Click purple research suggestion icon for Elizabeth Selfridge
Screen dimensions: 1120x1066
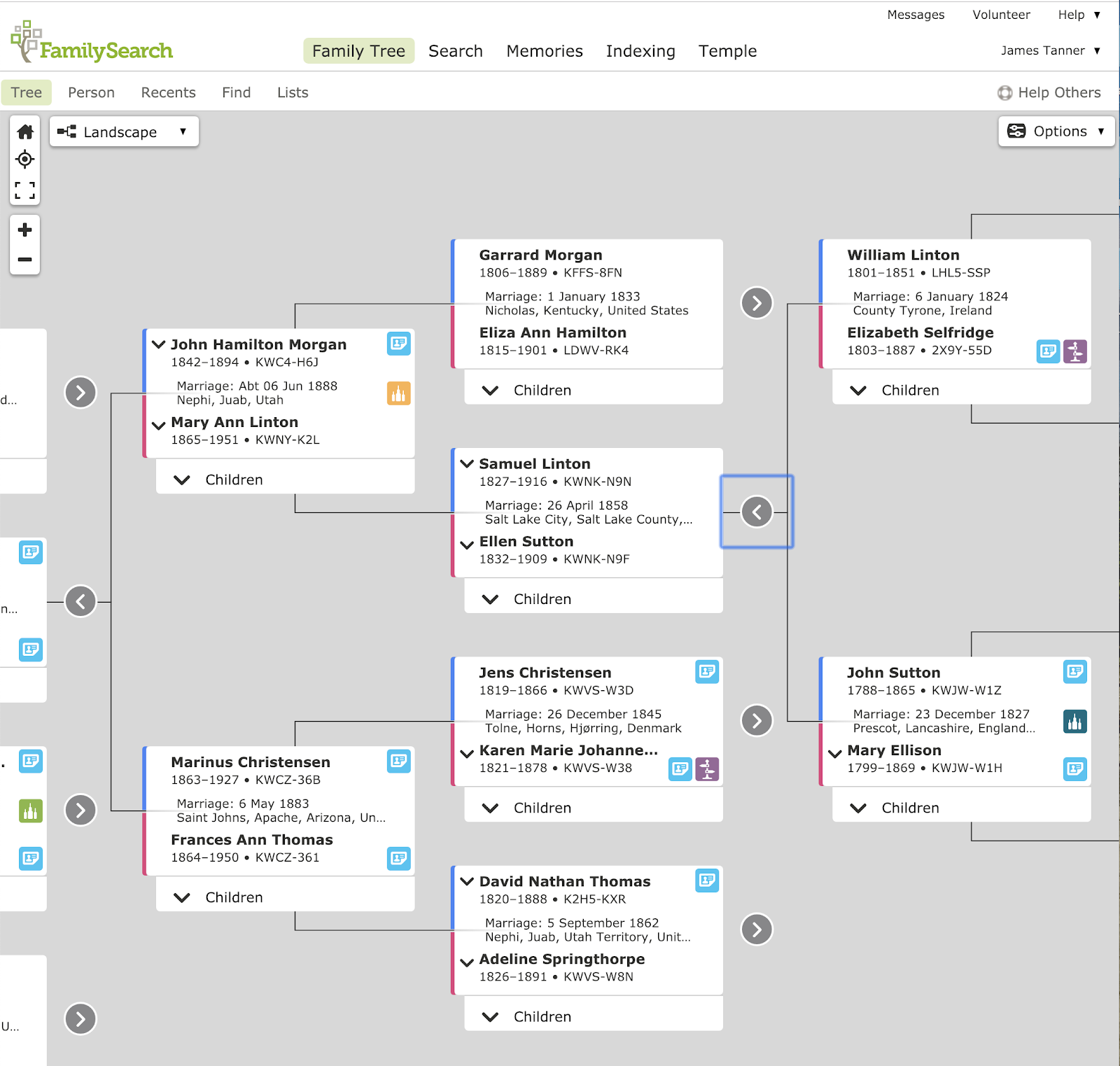1075,351
